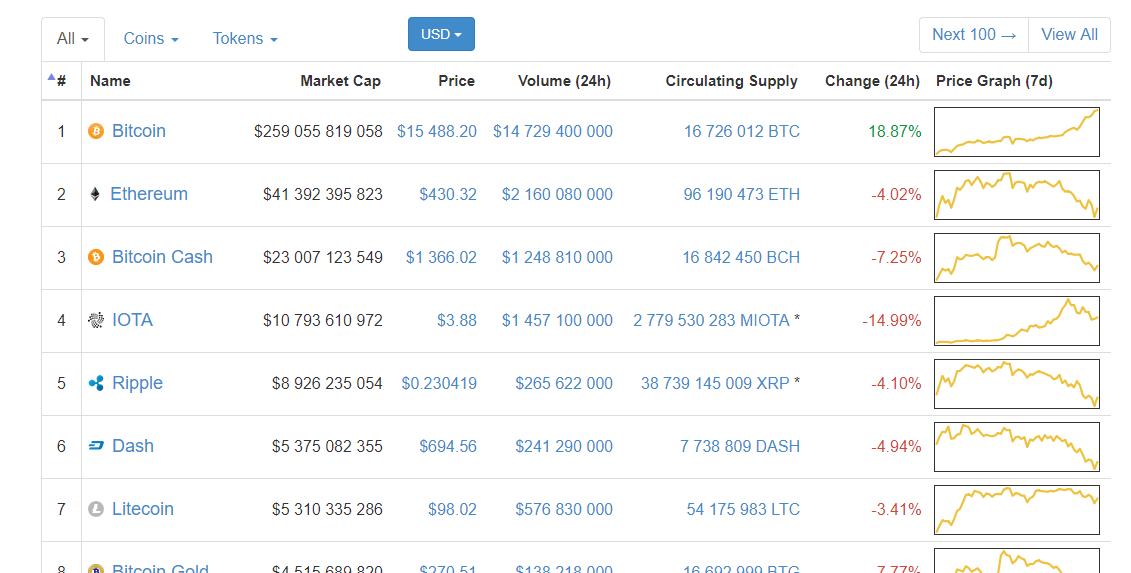Image resolution: width=1131 pixels, height=573 pixels.
Task: Click the sort arrow beside the # column
Action: coord(51,77)
